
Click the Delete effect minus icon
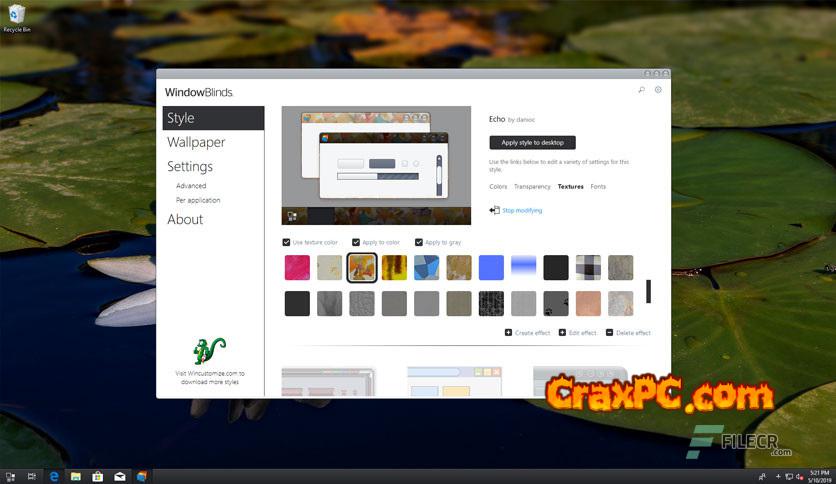click(x=610, y=333)
